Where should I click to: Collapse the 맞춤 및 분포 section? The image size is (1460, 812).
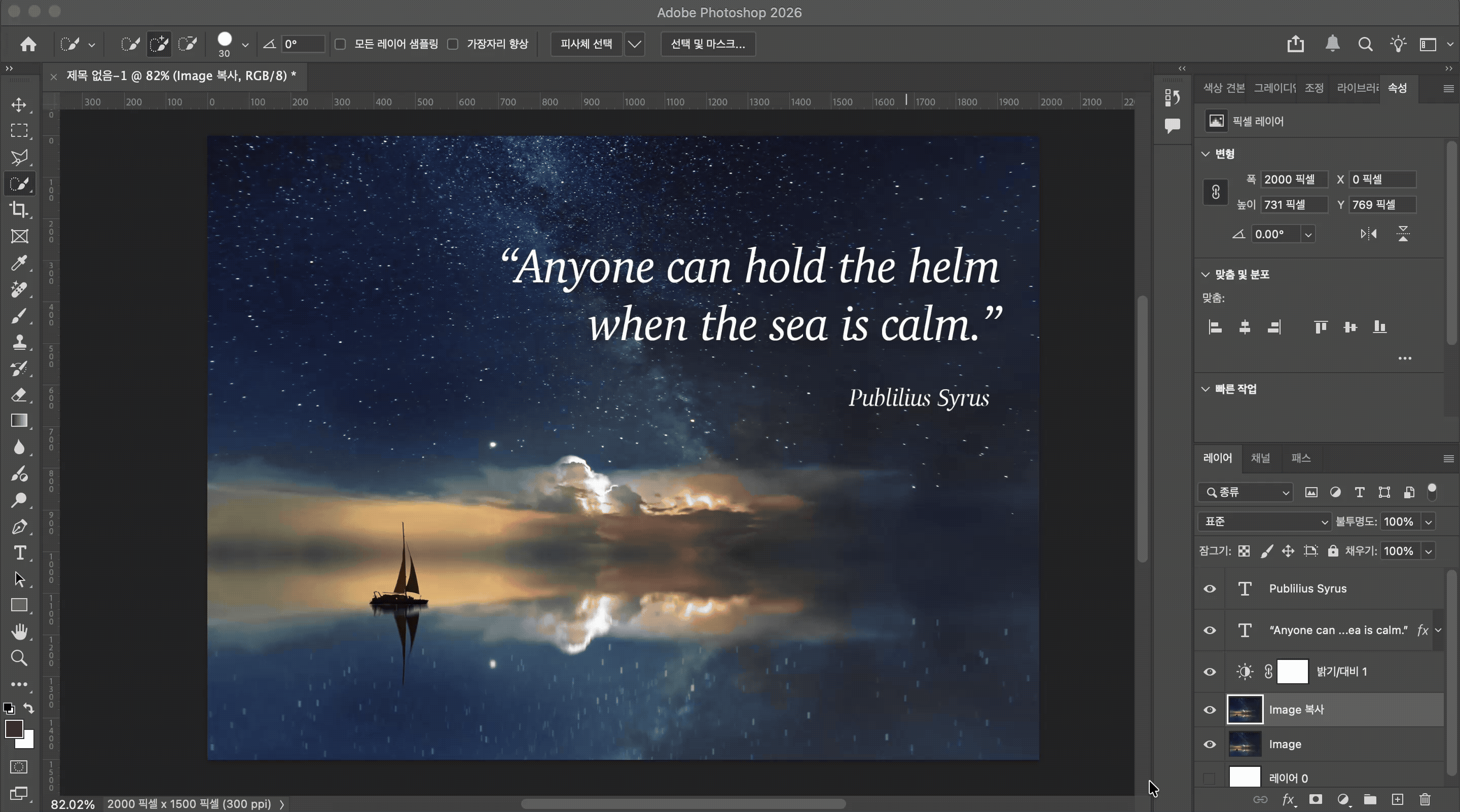coord(1206,275)
